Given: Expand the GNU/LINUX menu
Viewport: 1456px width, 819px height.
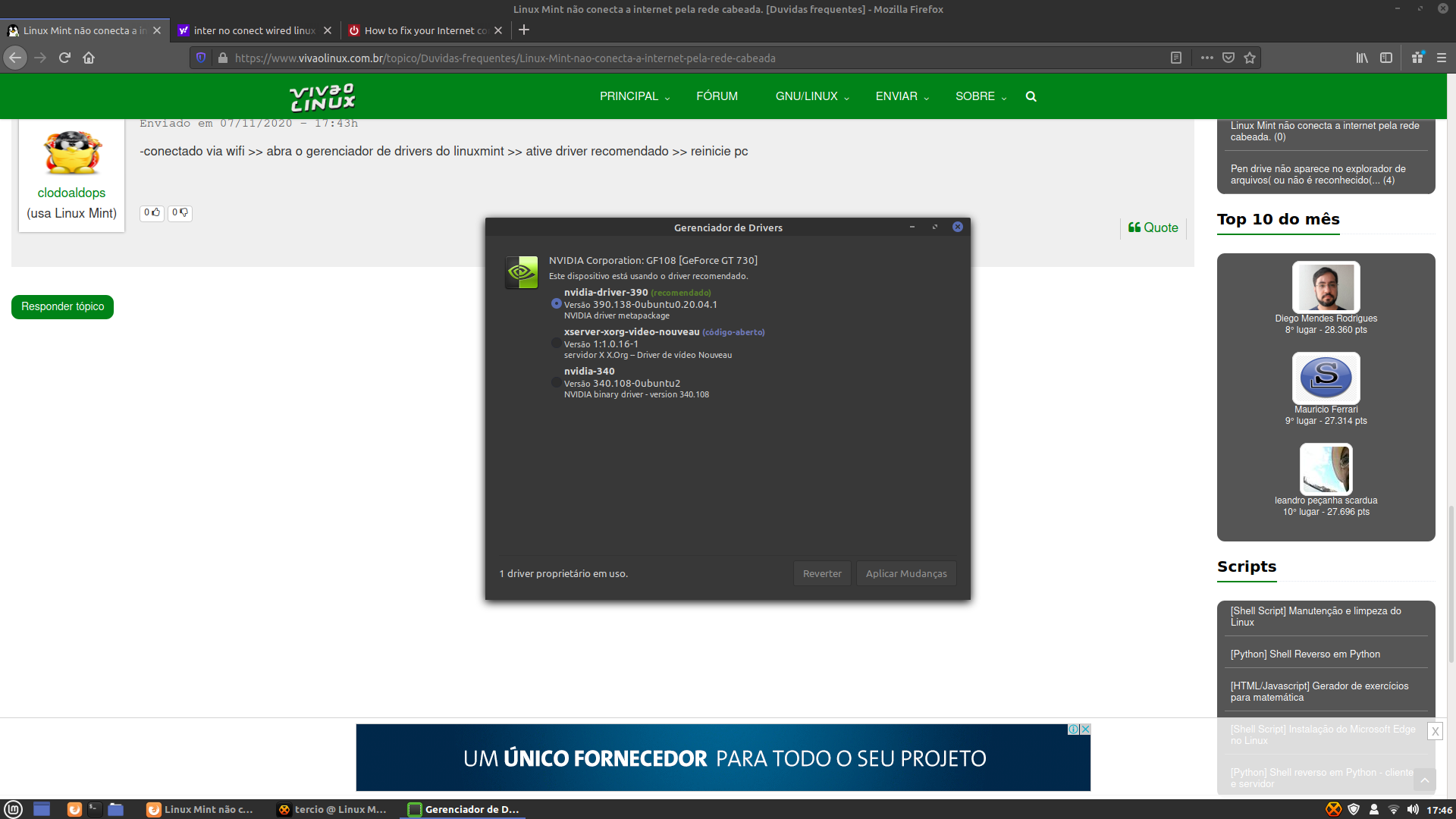Looking at the screenshot, I should point(812,96).
